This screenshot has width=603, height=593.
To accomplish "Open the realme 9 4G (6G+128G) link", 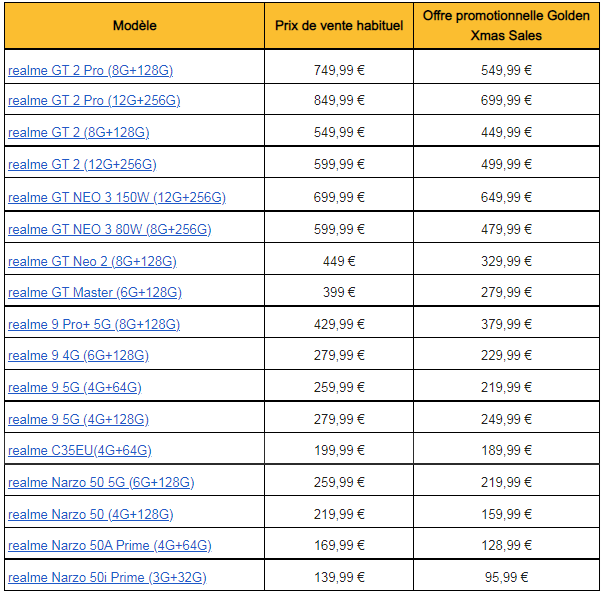I will [78, 355].
